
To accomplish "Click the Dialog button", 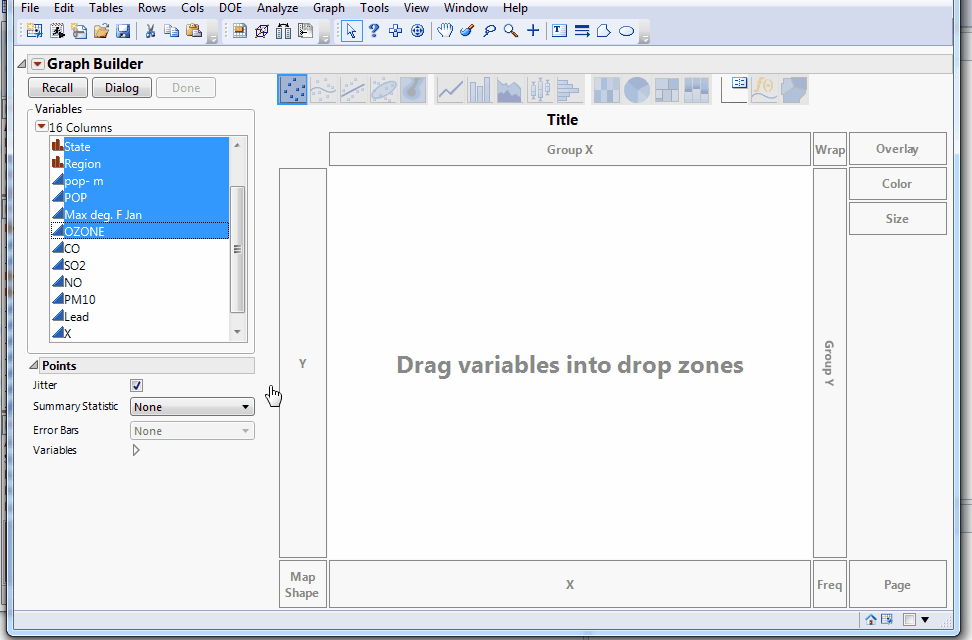I will pos(121,87).
